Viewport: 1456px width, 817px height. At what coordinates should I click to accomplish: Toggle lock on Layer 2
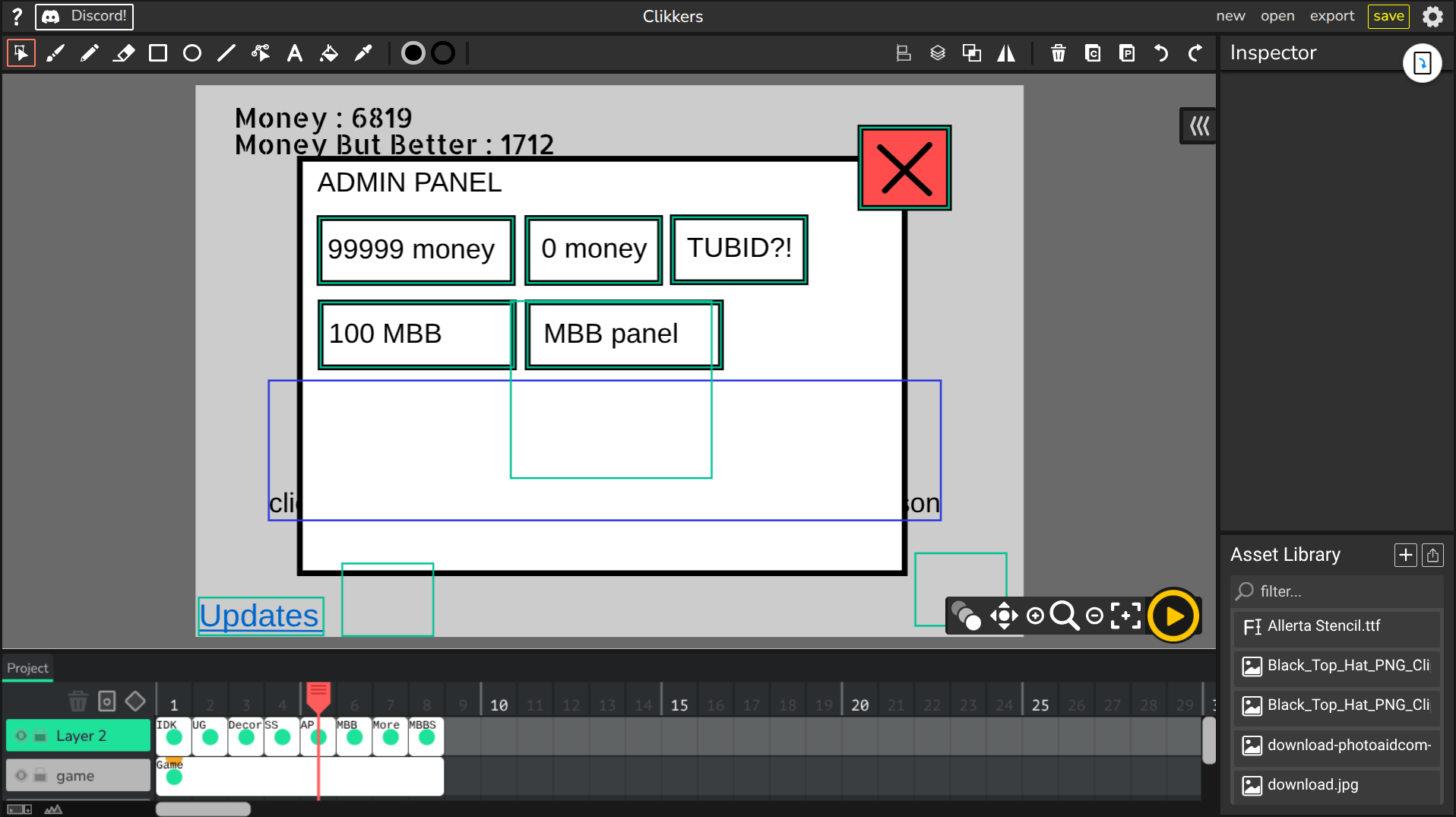(40, 736)
